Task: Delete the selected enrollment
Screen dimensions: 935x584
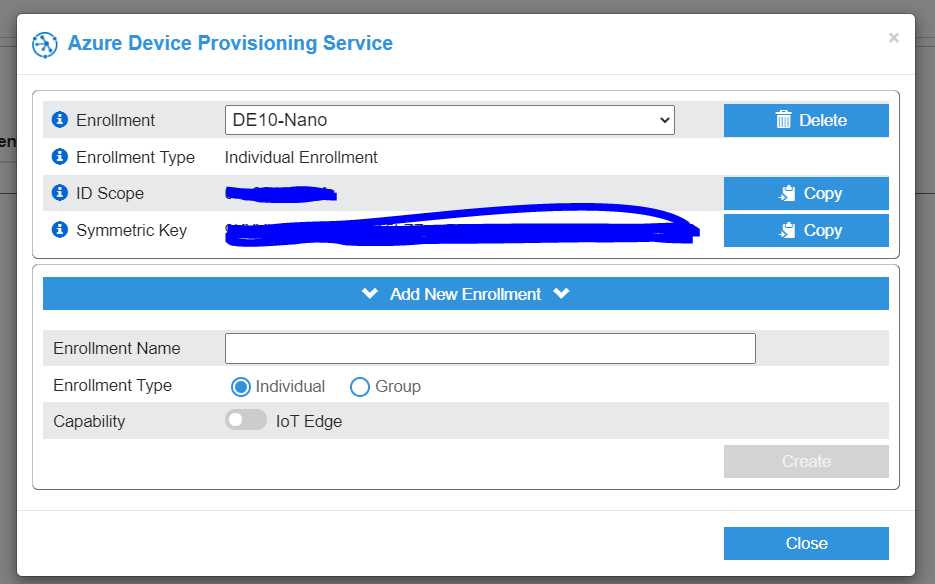Action: (x=806, y=120)
